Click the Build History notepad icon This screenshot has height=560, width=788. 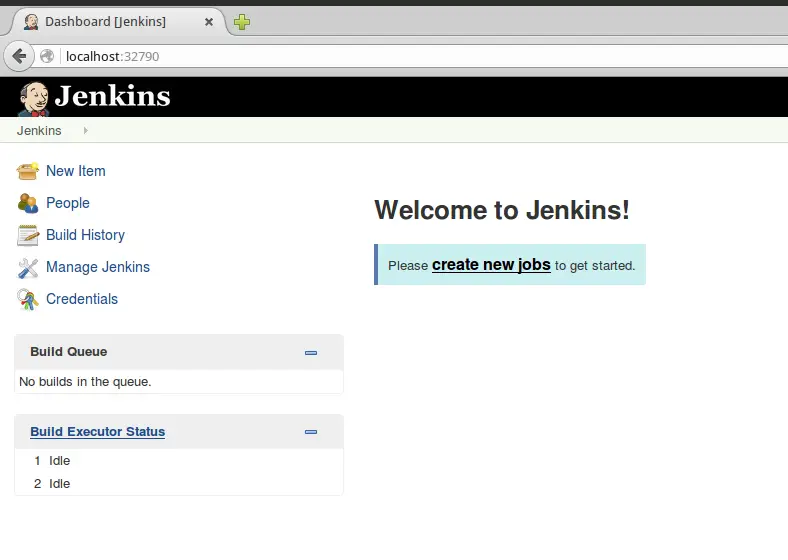(x=28, y=235)
